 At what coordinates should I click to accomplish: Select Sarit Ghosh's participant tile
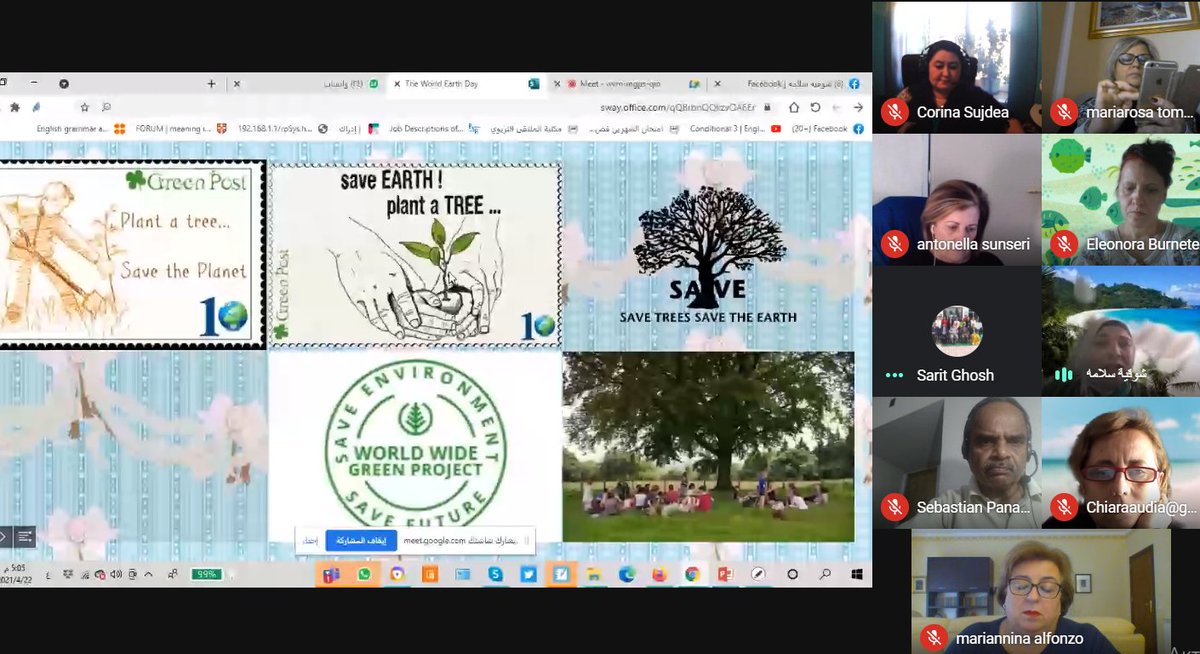955,330
